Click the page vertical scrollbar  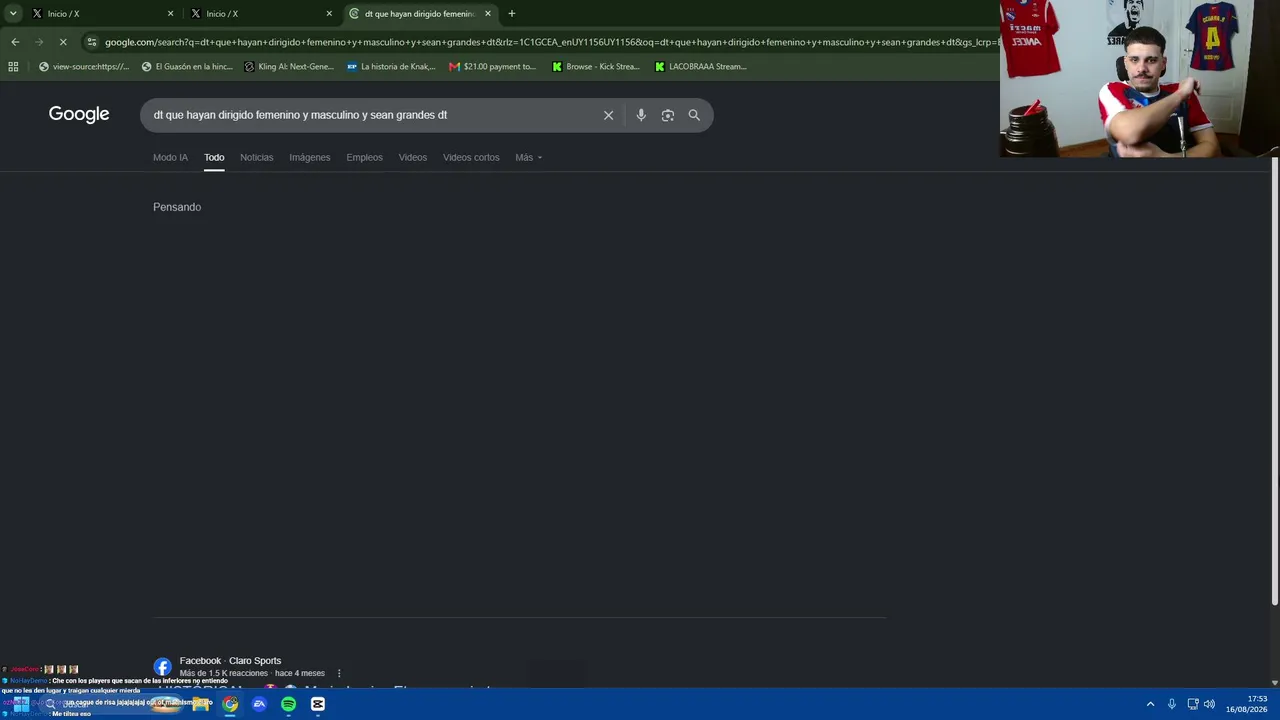[x=1275, y=380]
